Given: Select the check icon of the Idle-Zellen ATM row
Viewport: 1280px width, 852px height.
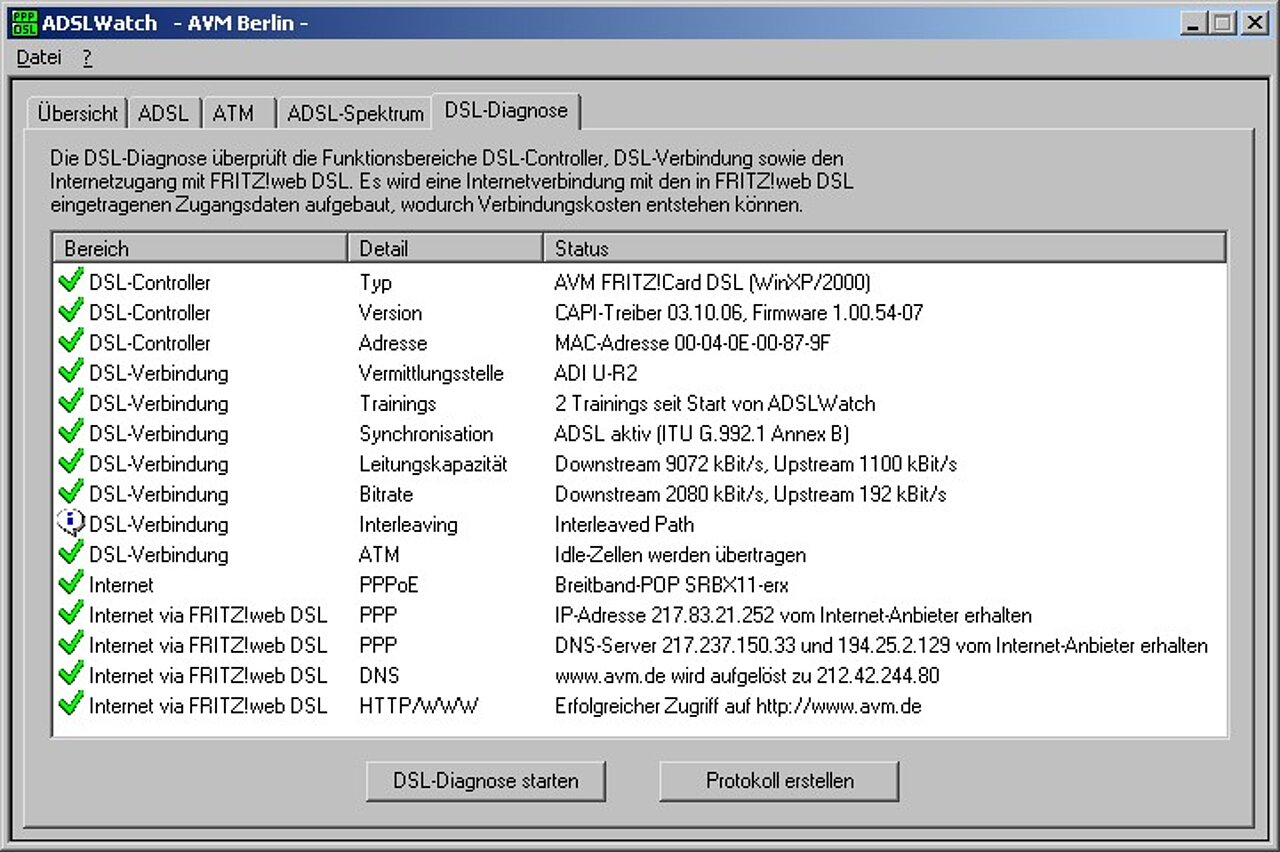Looking at the screenshot, I should pos(71,554).
